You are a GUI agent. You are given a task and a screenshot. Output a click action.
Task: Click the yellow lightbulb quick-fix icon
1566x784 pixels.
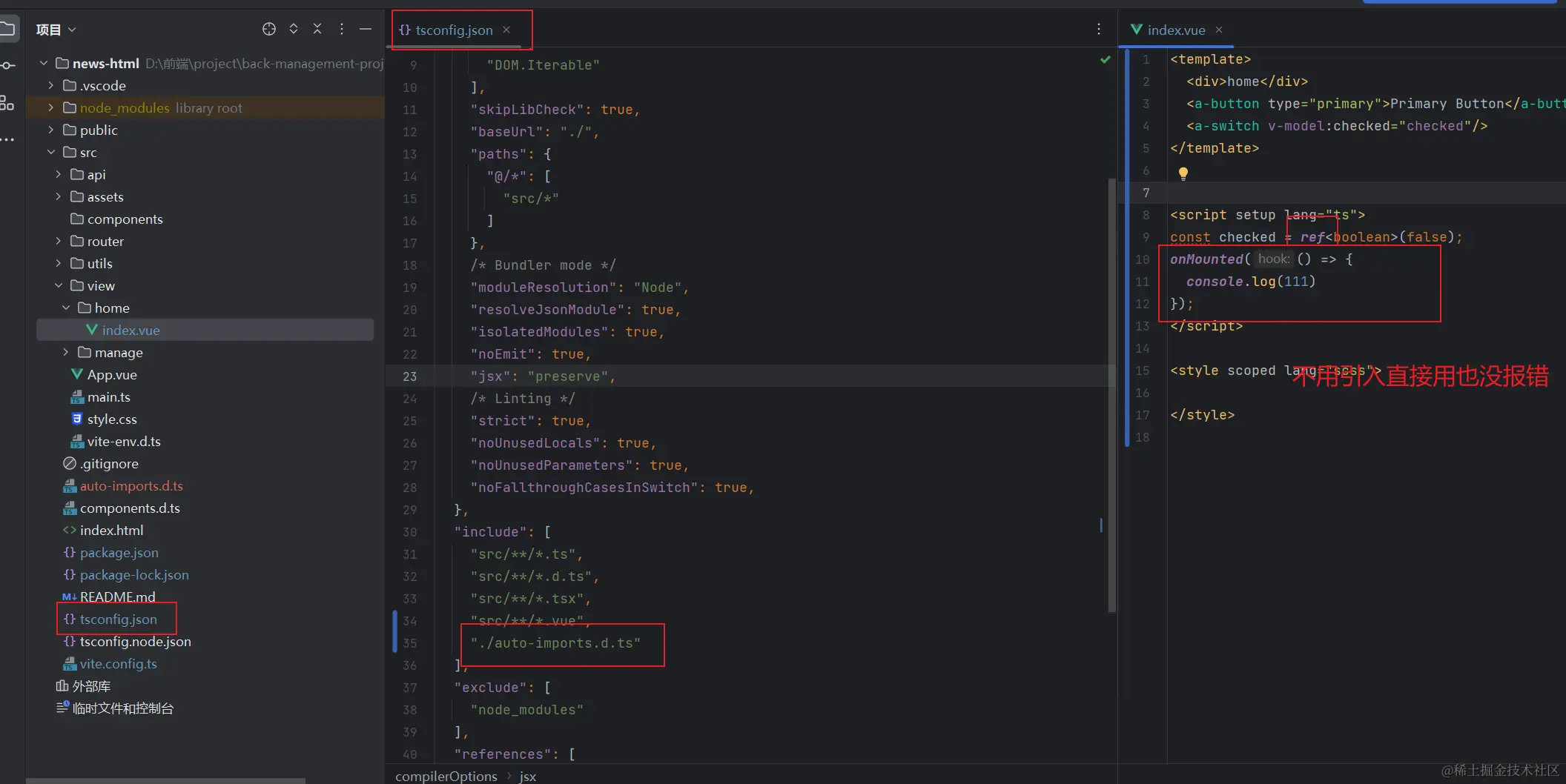(1183, 173)
